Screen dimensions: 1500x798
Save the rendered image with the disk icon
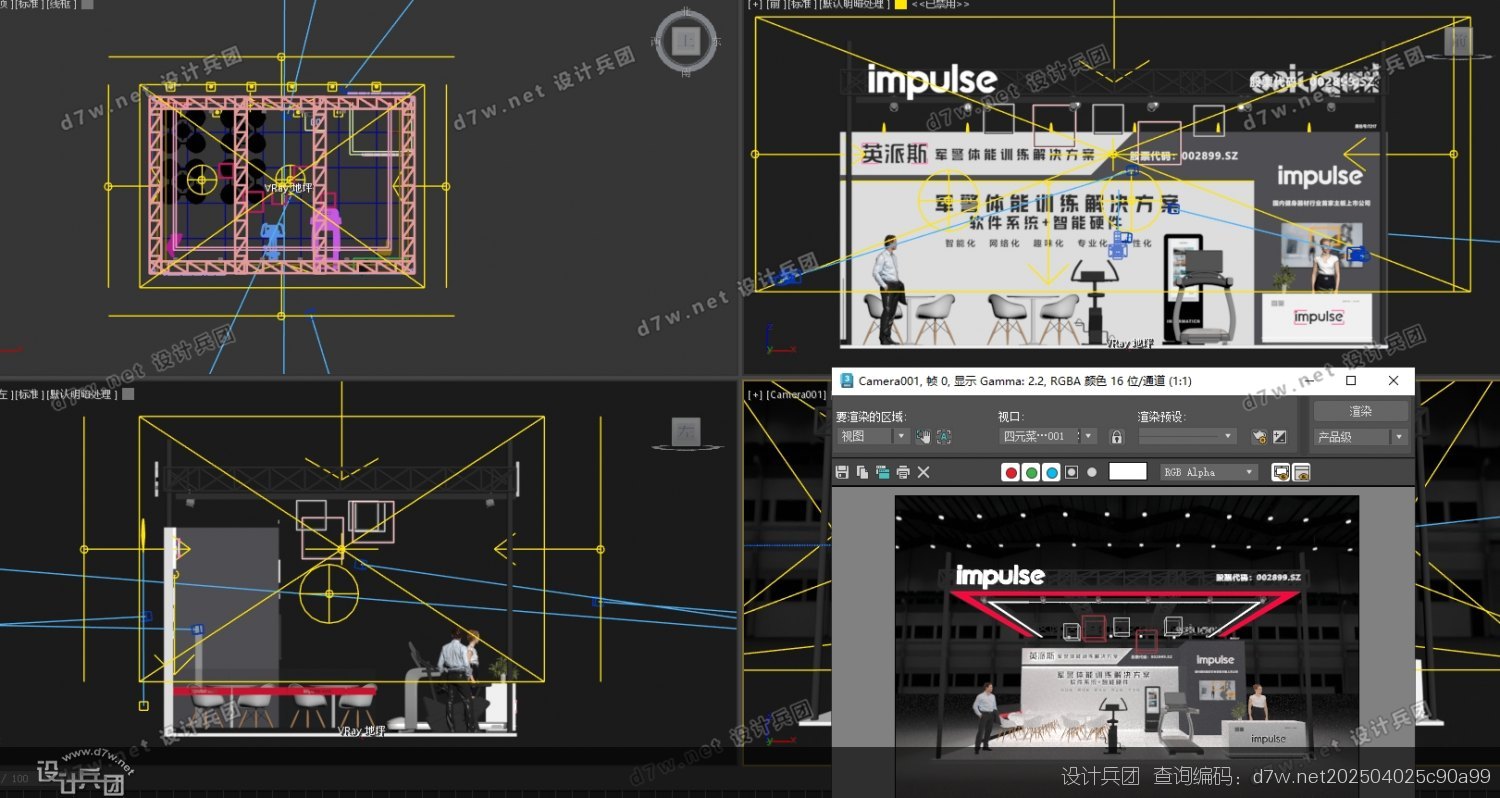842,472
